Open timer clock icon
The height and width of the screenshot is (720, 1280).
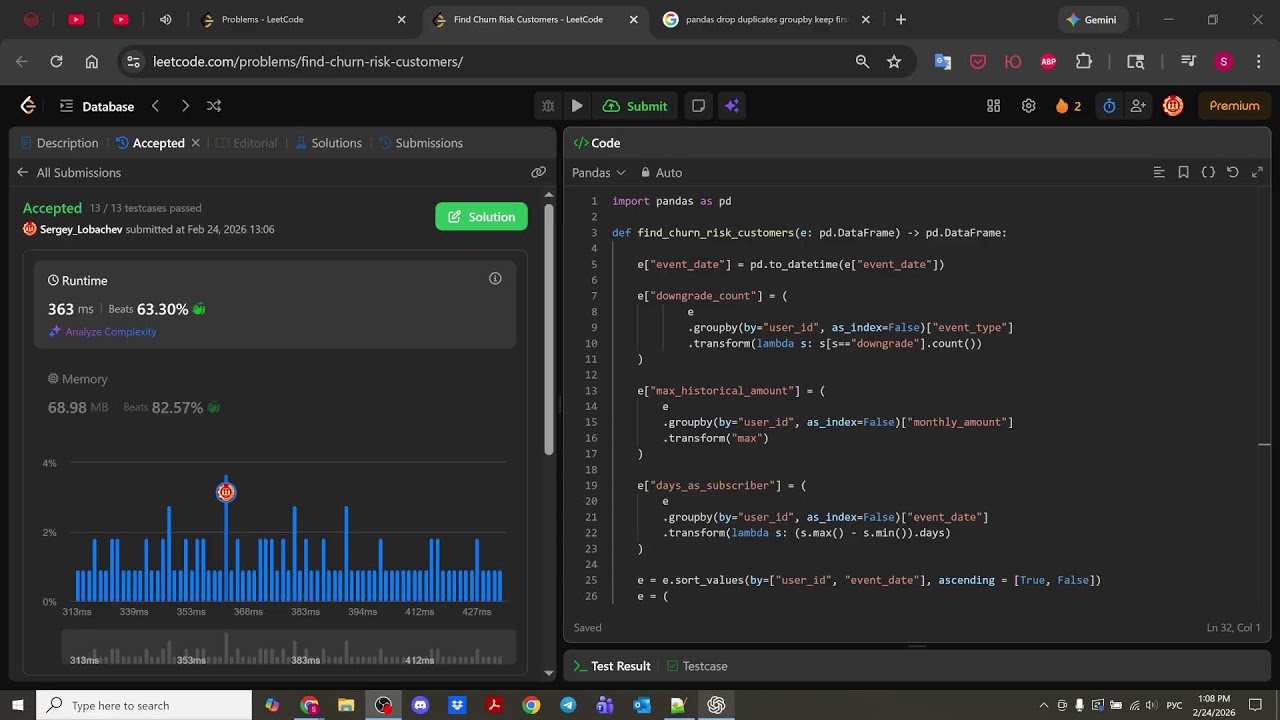click(1109, 106)
